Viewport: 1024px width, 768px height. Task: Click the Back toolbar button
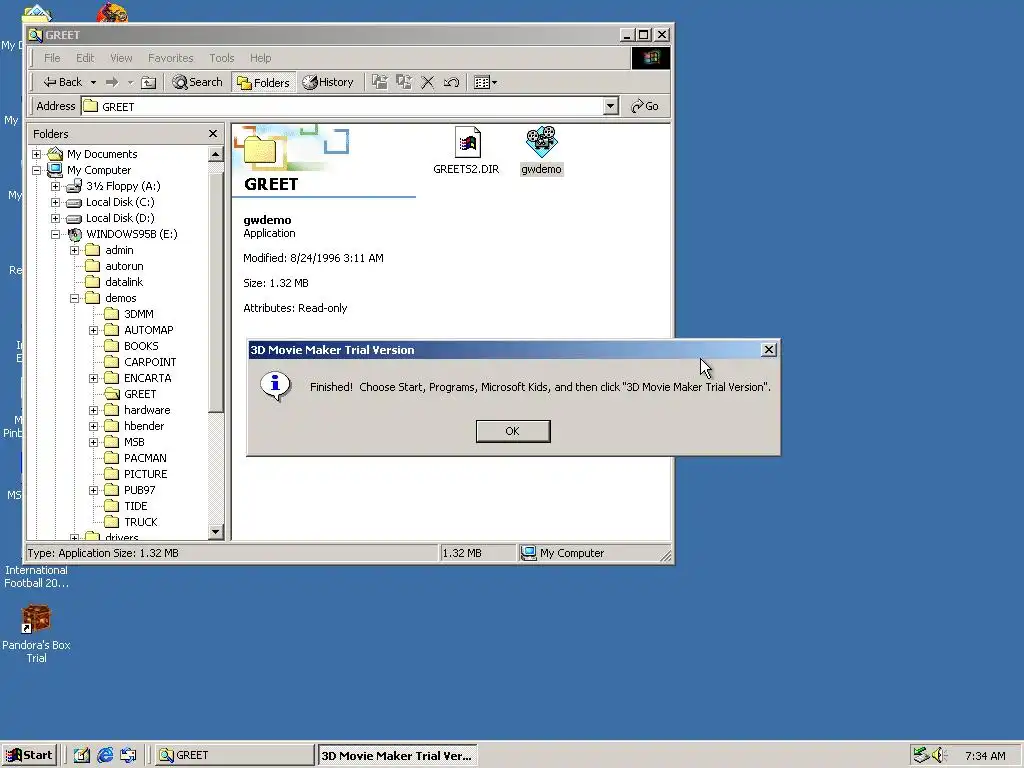tap(63, 82)
